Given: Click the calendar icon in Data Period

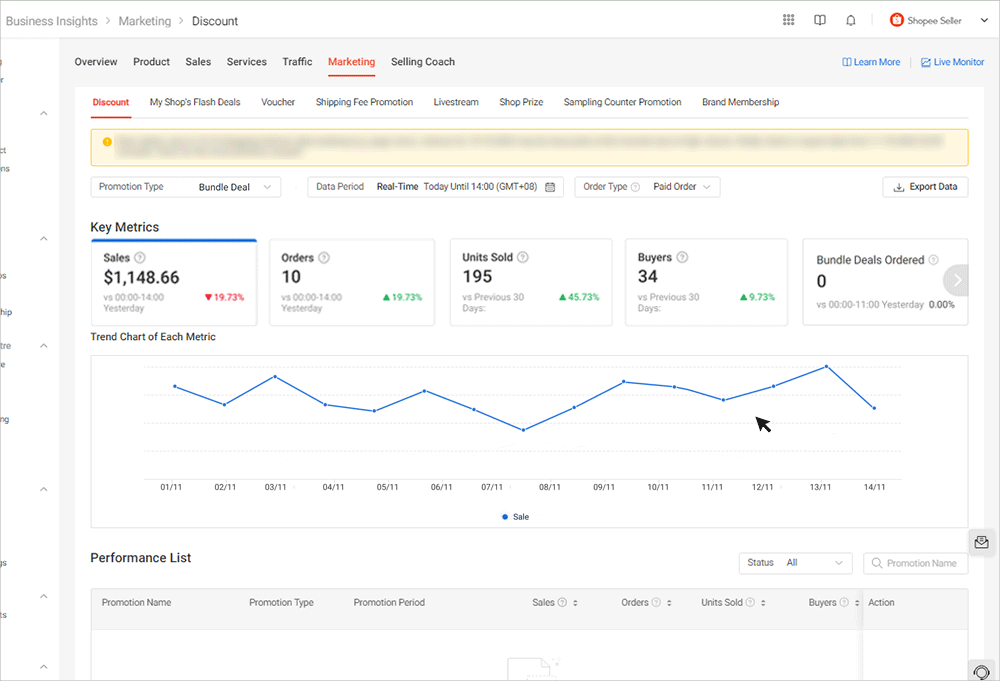Looking at the screenshot, I should point(550,187).
